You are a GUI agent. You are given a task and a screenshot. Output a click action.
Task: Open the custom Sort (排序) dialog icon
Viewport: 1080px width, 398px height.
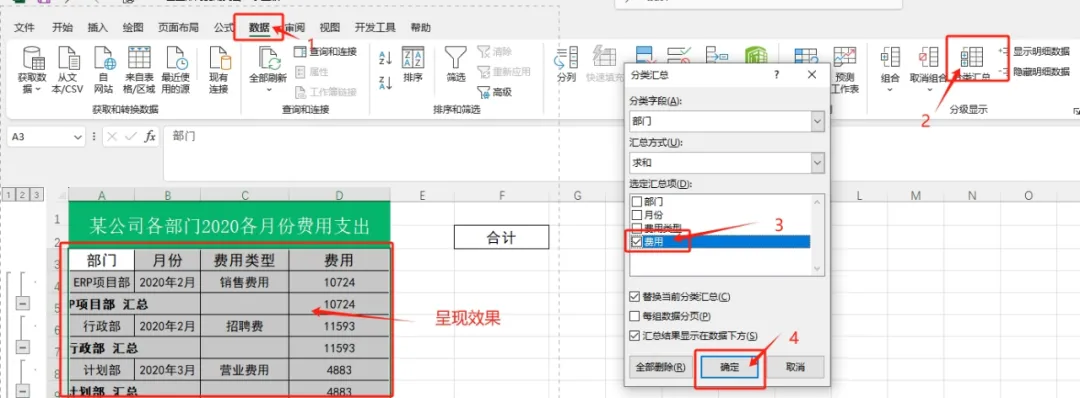(413, 57)
